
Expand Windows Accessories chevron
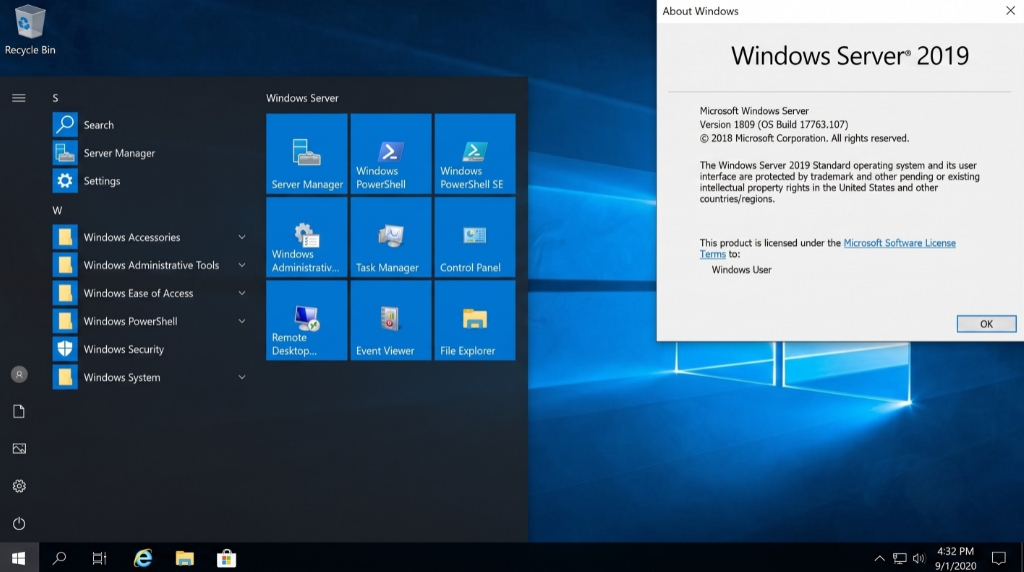pyautogui.click(x=242, y=237)
